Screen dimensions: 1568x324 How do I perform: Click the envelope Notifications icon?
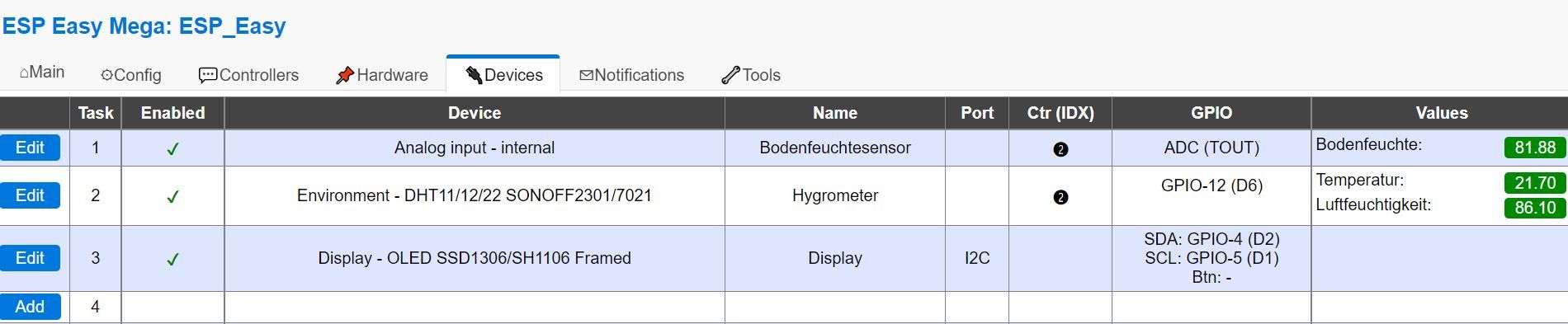(x=586, y=75)
